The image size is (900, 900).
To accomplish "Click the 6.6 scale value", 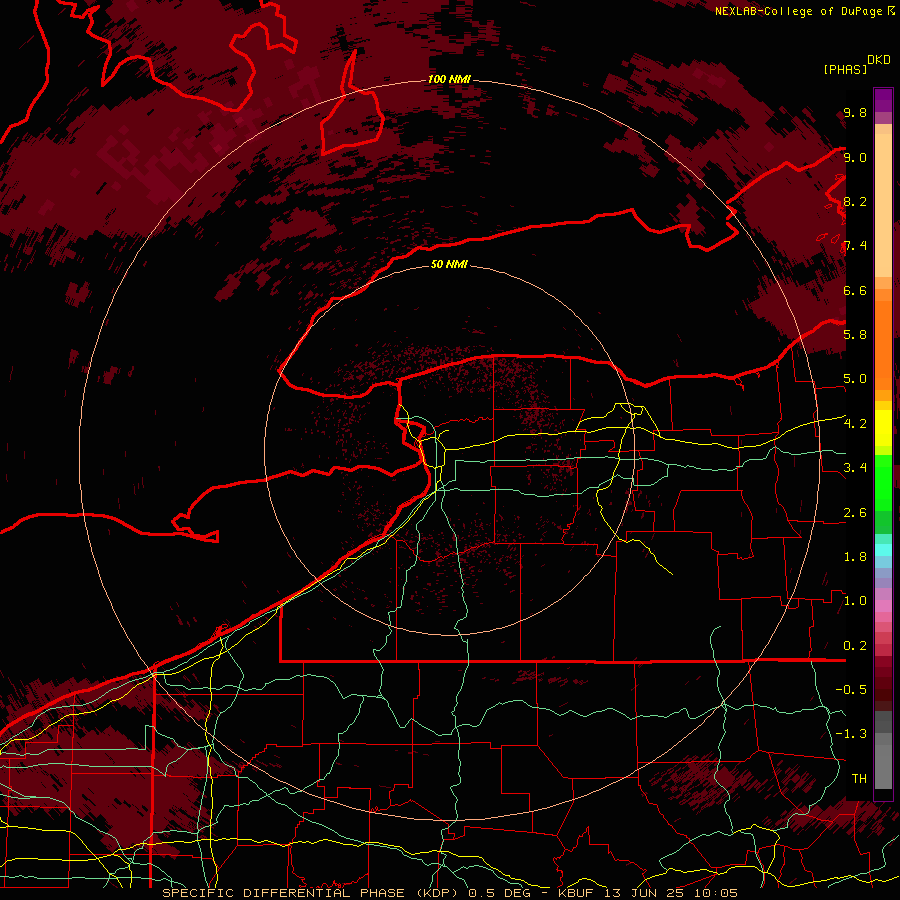I will (855, 290).
